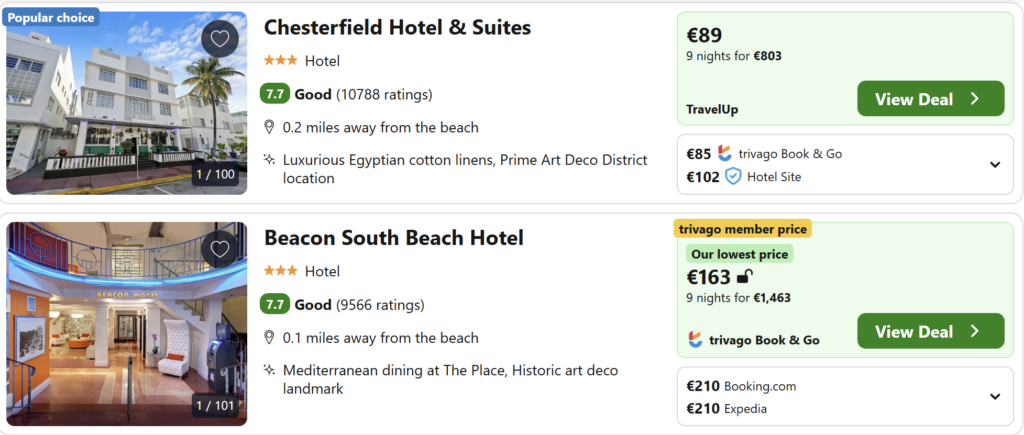Image resolution: width=1024 pixels, height=435 pixels.
Task: Click sparkle icon beside Mediterranean dining highlight
Action: point(269,370)
